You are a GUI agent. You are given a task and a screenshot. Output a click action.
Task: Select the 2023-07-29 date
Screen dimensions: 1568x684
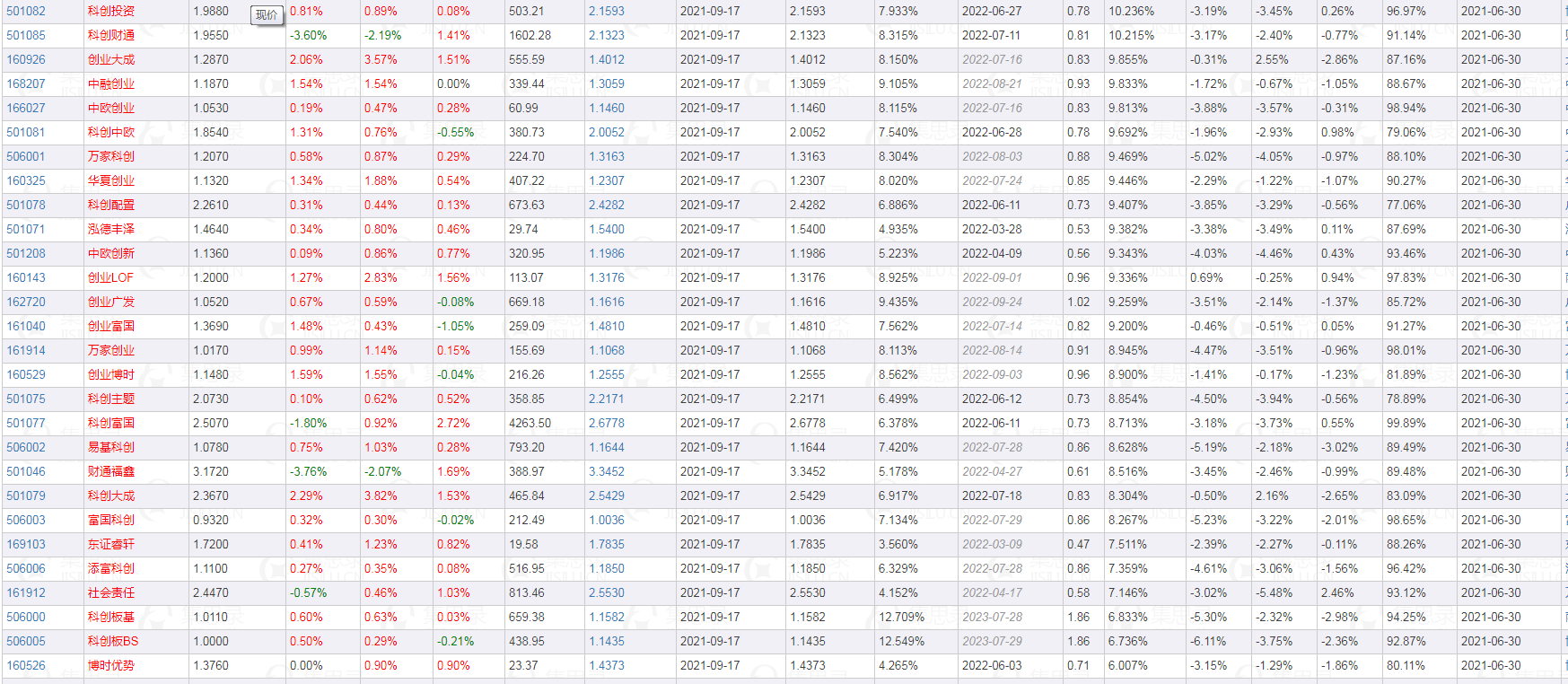click(x=992, y=641)
